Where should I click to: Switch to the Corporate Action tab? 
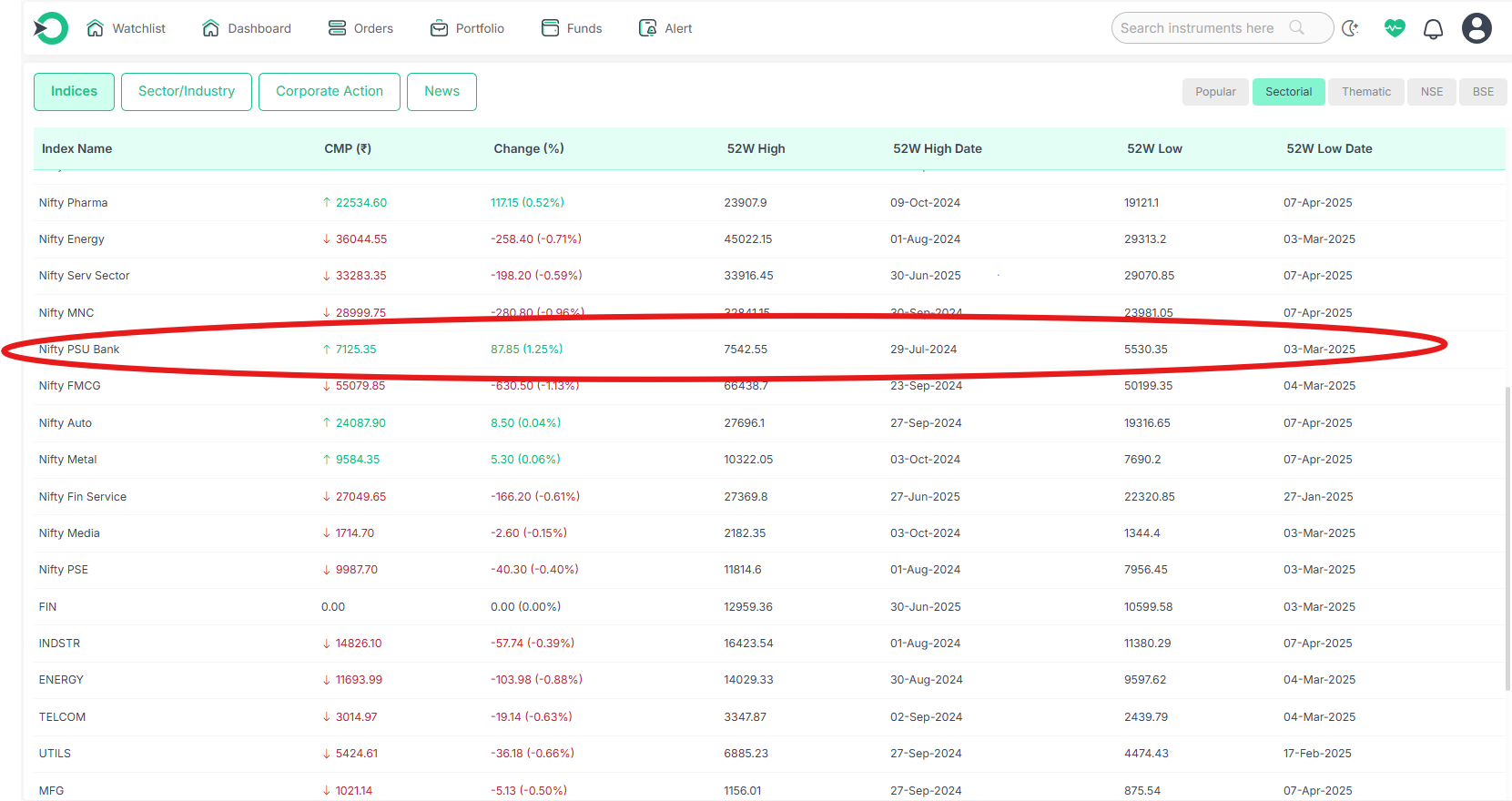point(329,92)
